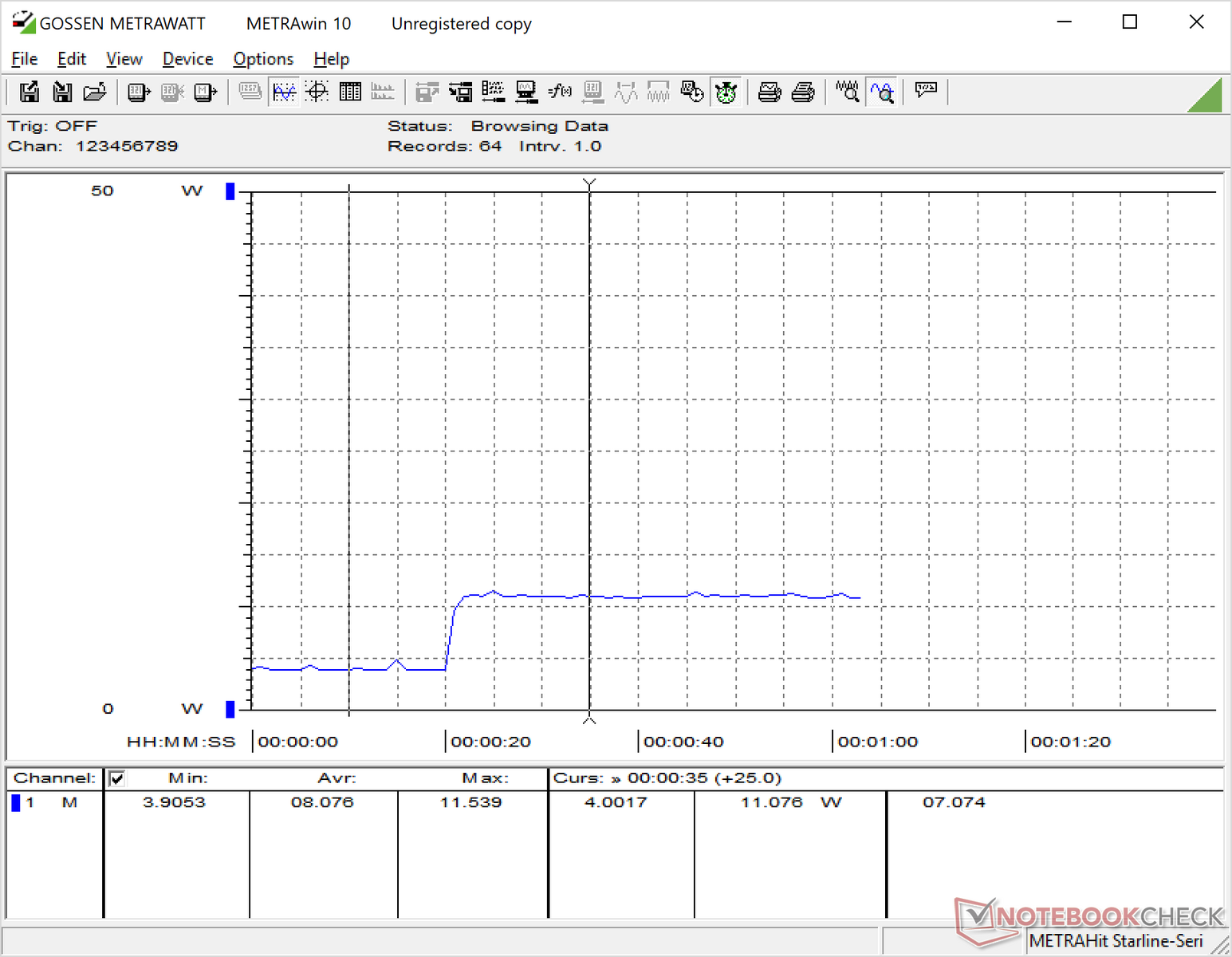The width and height of the screenshot is (1232, 957).
Task: Click the Curs: 00:00:35 (+25.0) header
Action: coord(667,778)
